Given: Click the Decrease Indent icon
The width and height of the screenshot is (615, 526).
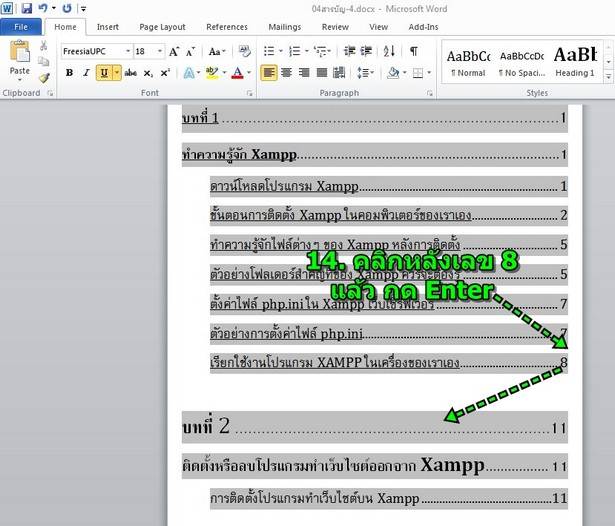Looking at the screenshot, I should (349, 51).
